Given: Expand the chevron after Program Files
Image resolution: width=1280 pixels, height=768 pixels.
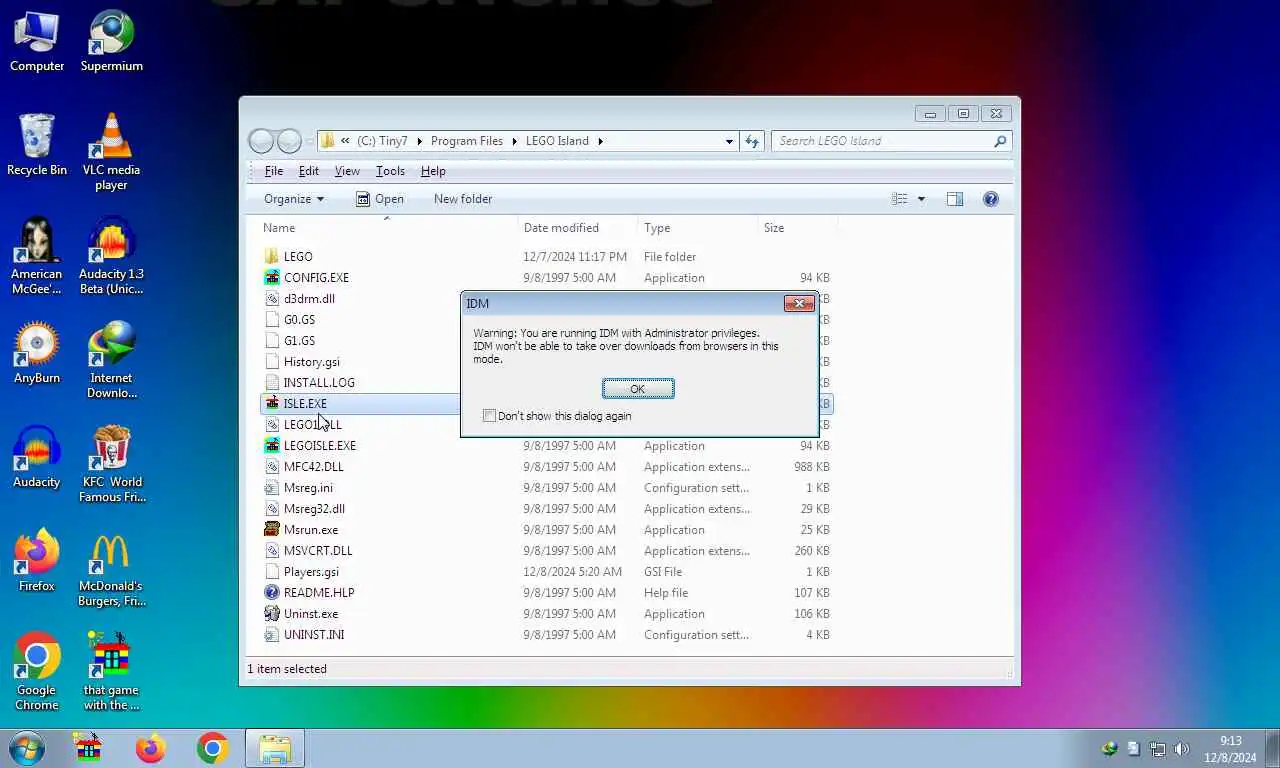Looking at the screenshot, I should (513, 141).
